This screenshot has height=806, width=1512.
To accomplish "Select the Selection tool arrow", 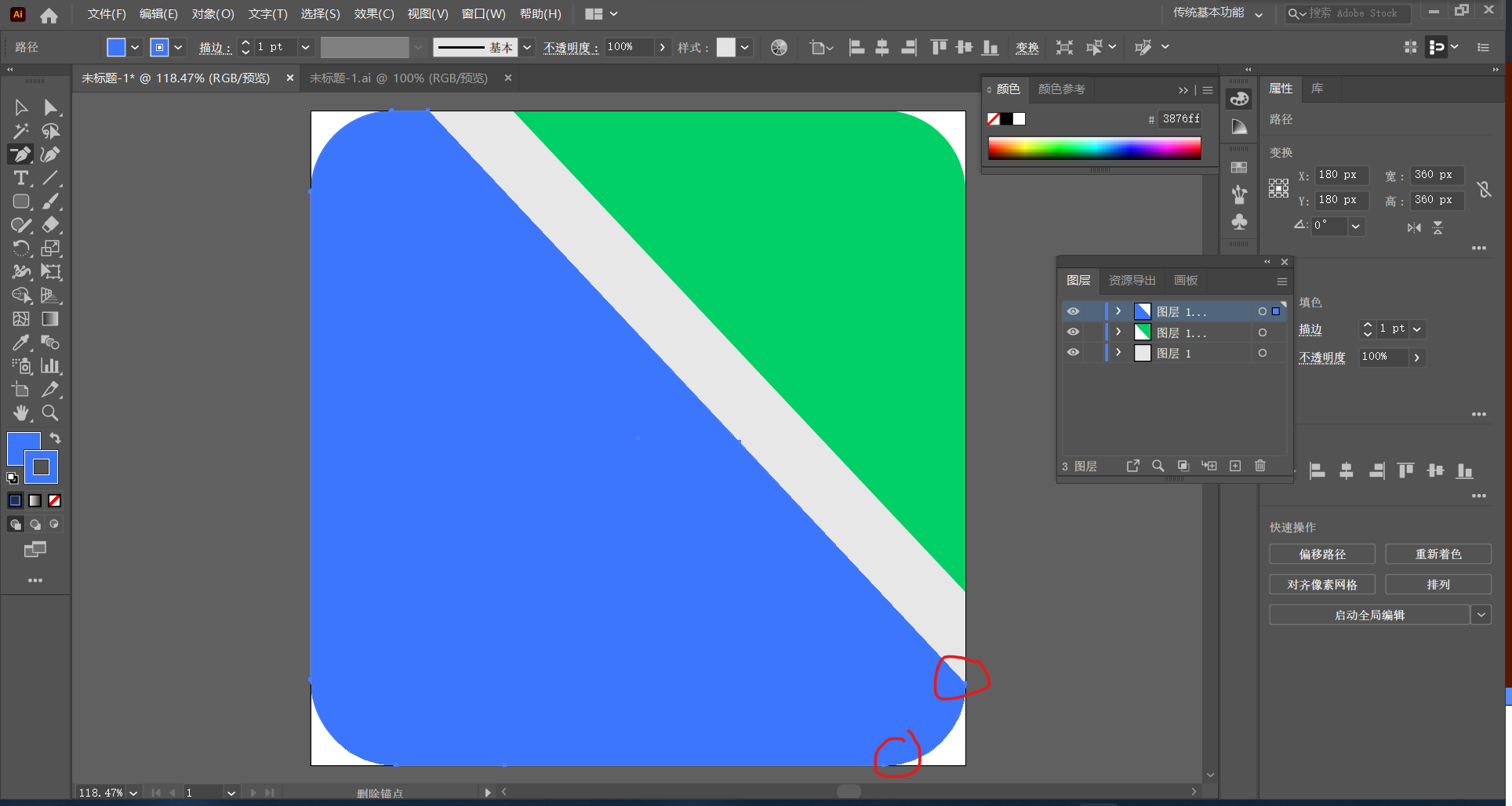I will pos(21,107).
